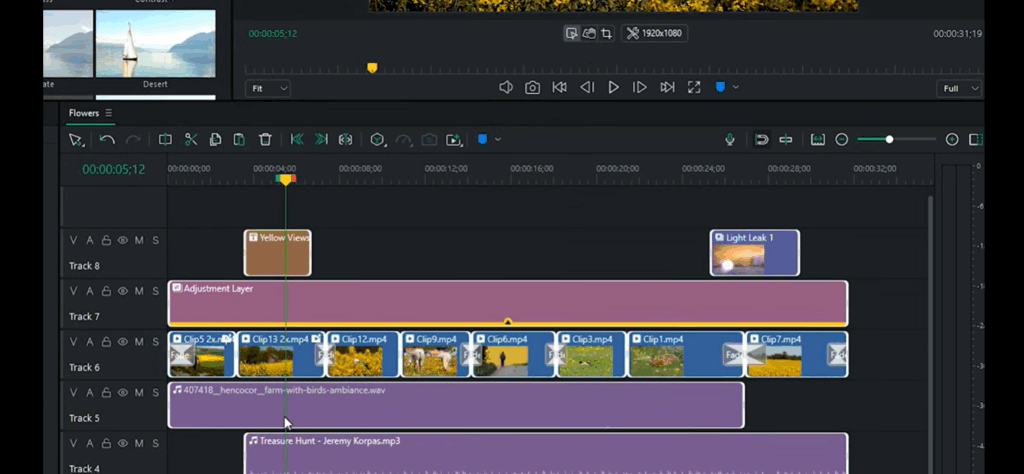Activate the hand pan tool in preview
Image resolution: width=1024 pixels, height=474 pixels.
point(589,33)
